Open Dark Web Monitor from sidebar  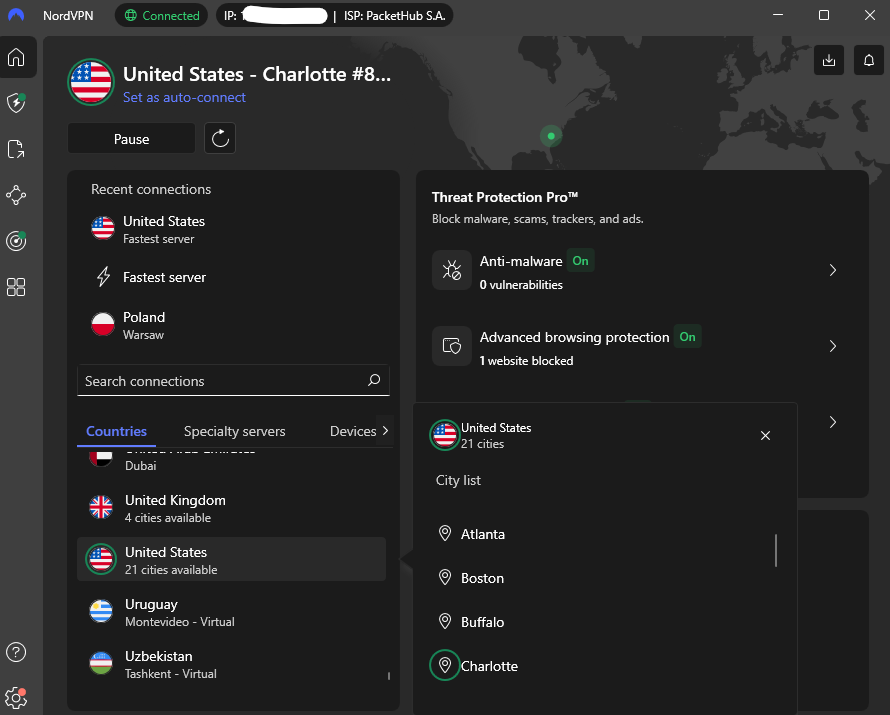tap(17, 241)
